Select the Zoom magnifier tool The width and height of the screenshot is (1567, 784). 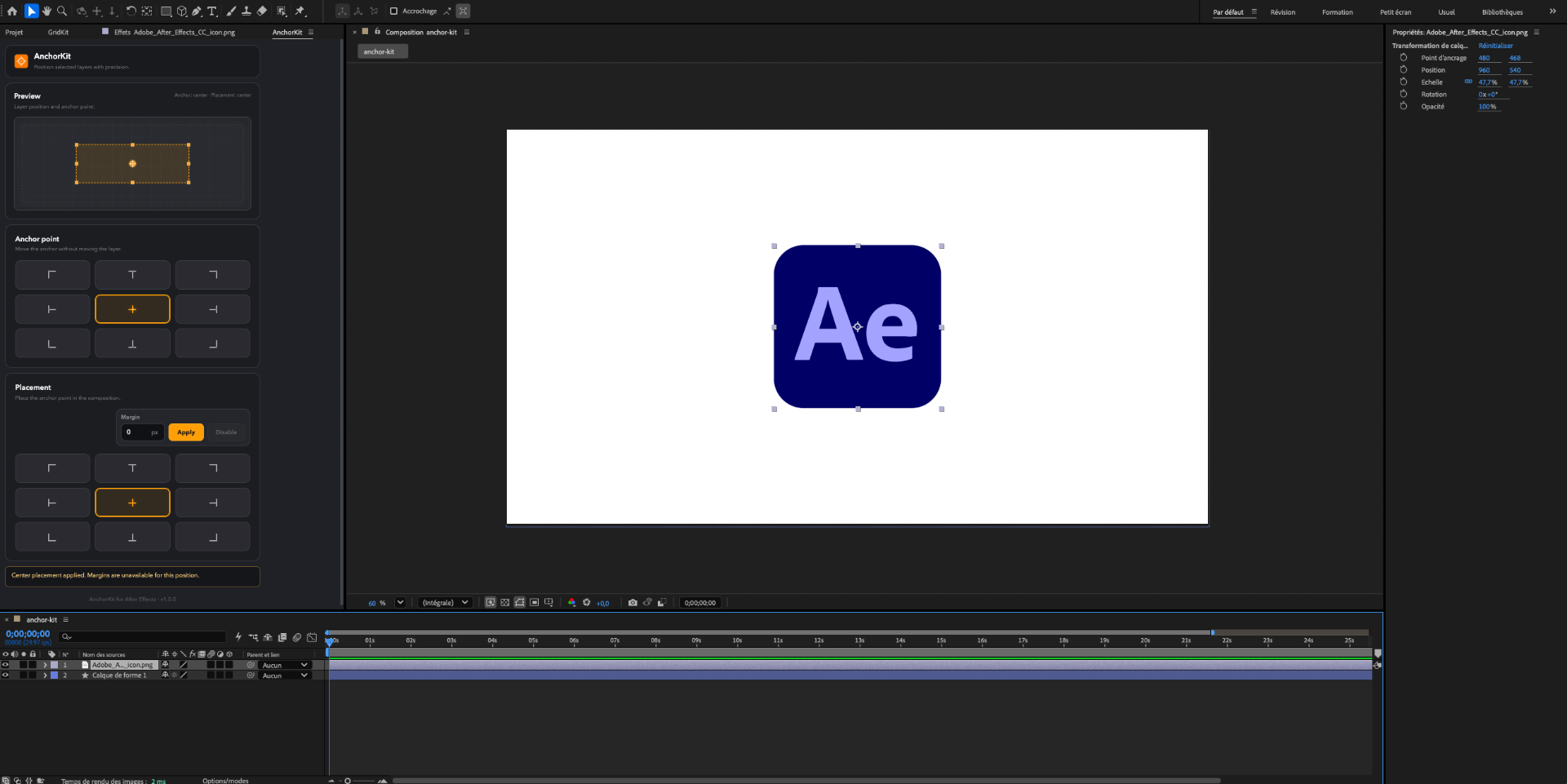point(62,11)
